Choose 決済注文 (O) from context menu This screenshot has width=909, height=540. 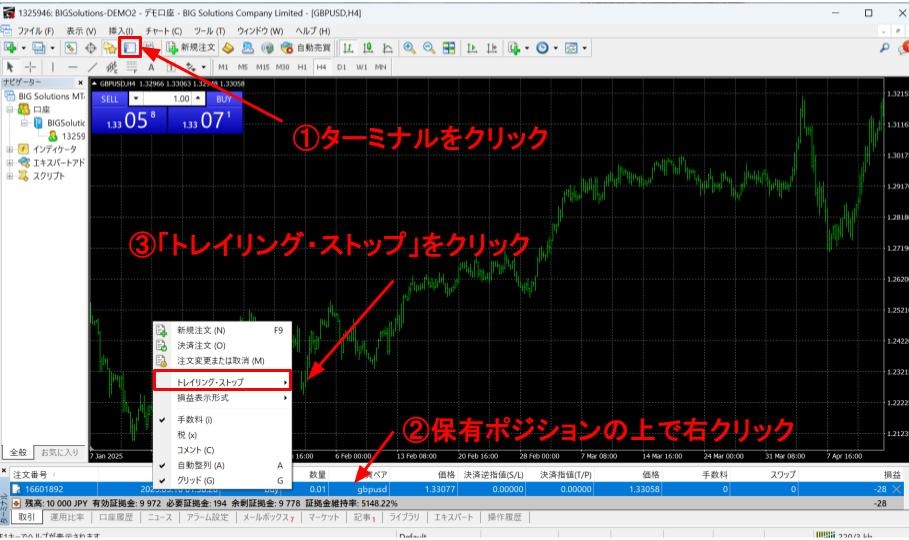(222, 345)
